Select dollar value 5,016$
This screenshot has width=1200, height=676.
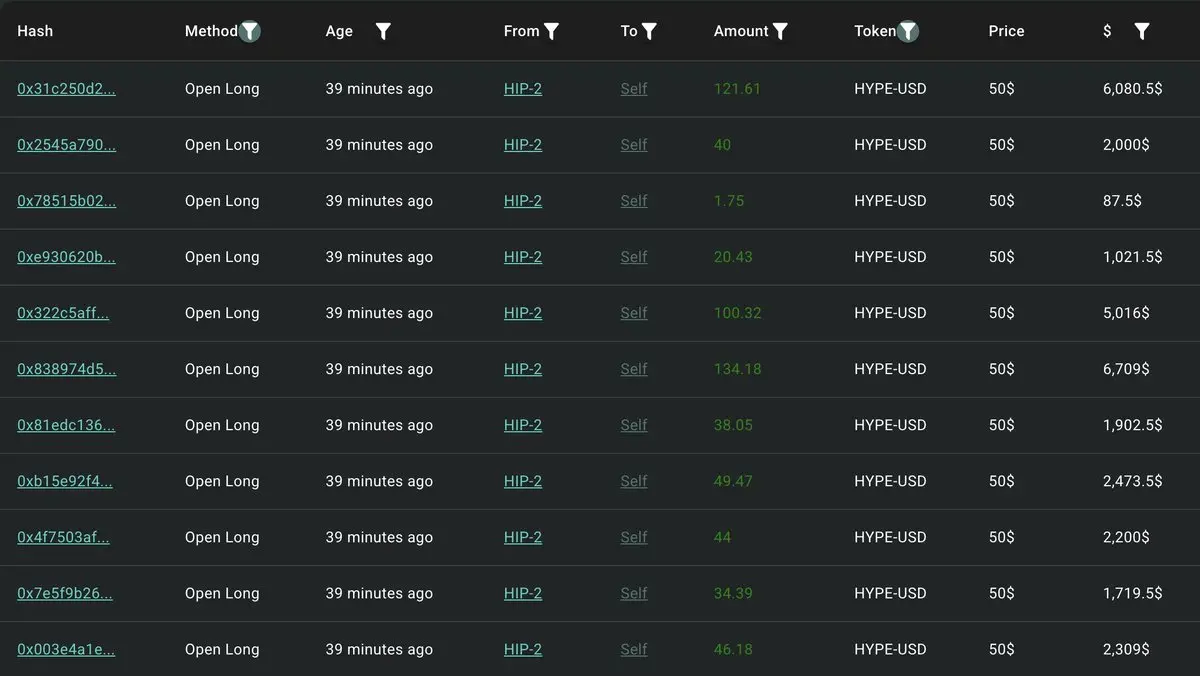(1126, 313)
